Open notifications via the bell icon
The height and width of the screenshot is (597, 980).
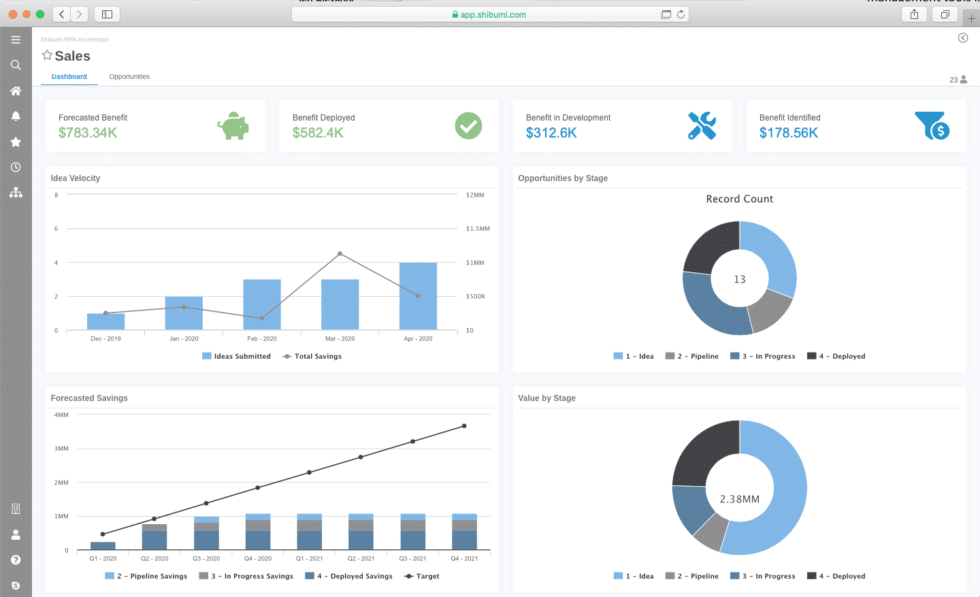coord(15,116)
